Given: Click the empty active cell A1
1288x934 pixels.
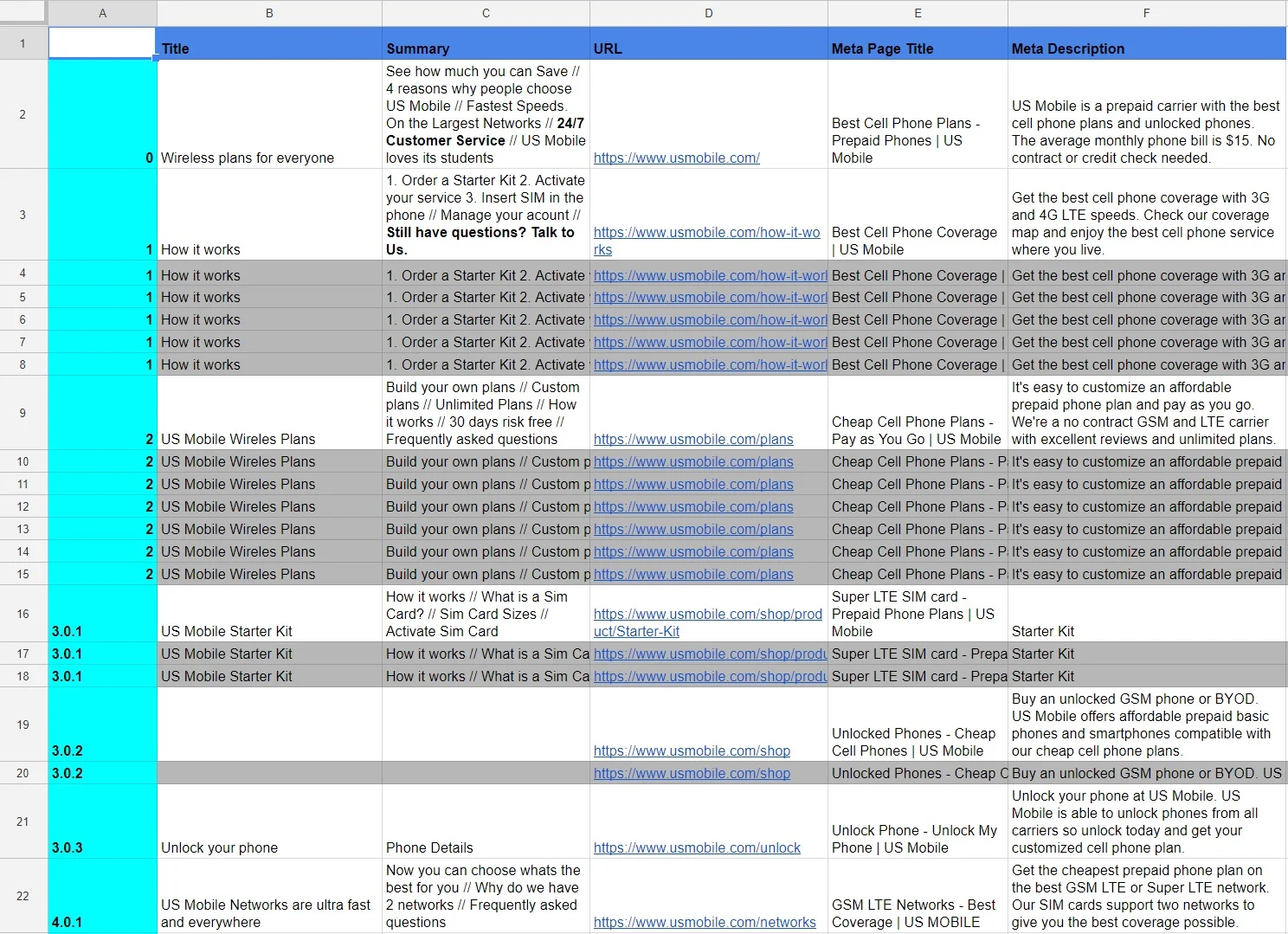Looking at the screenshot, I should tap(102, 43).
